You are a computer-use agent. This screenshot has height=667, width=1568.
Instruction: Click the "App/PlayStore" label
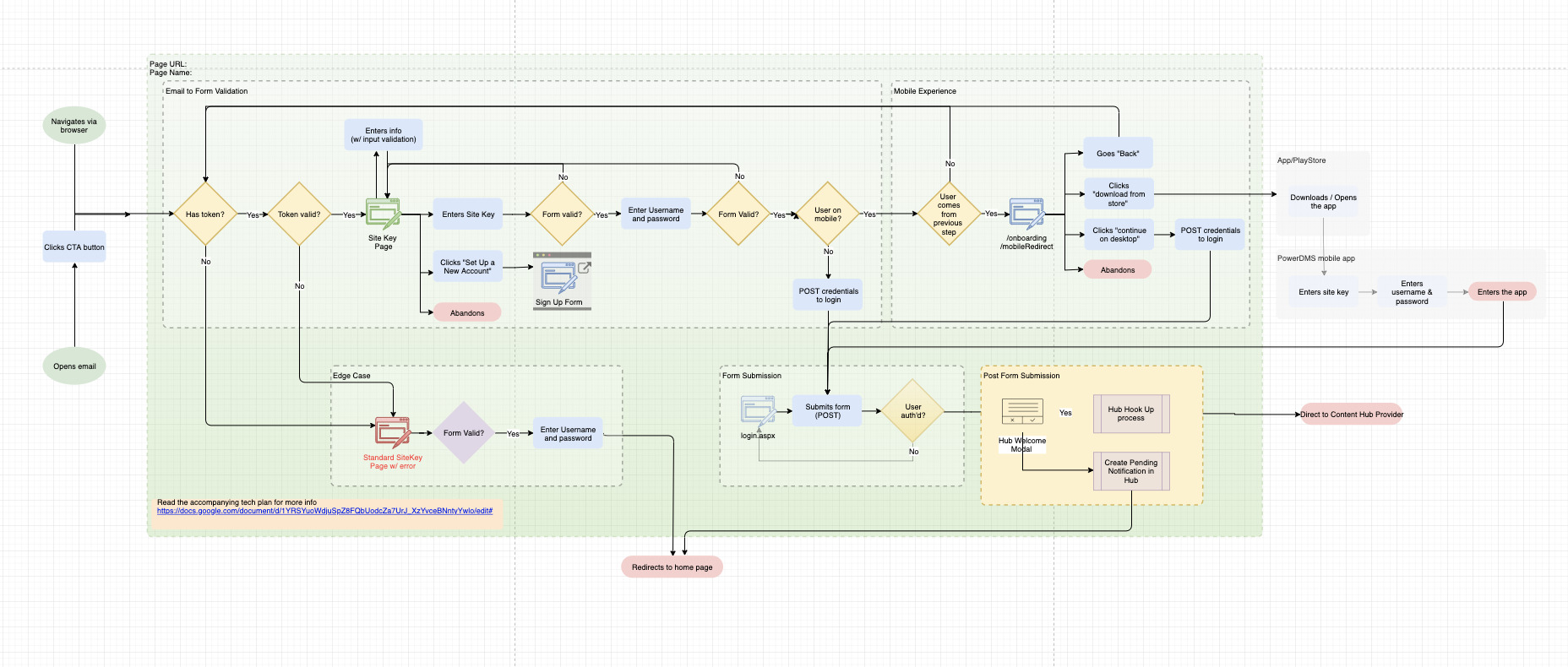[x=1302, y=160]
